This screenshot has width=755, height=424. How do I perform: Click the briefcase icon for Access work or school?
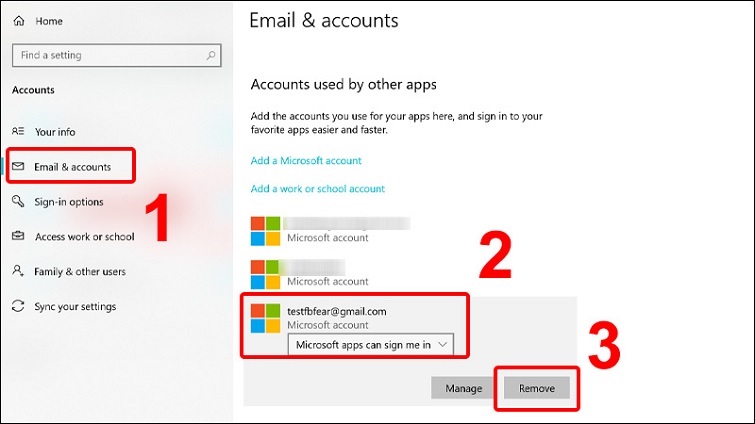18,235
